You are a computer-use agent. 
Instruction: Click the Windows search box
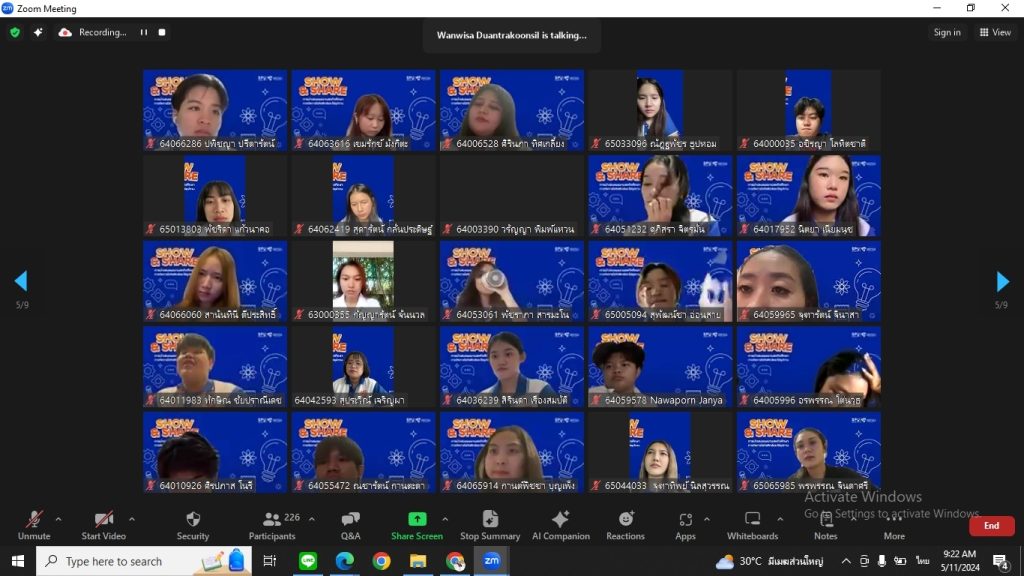[x=144, y=561]
